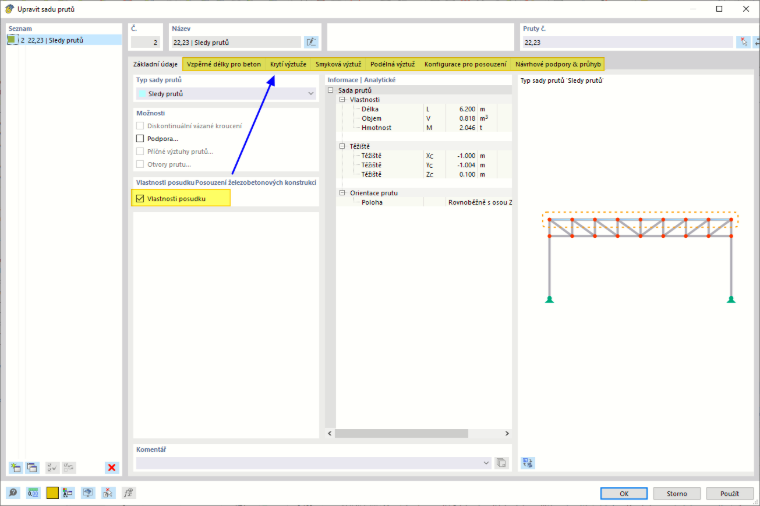Click the edit name icon beside Název

(x=311, y=42)
